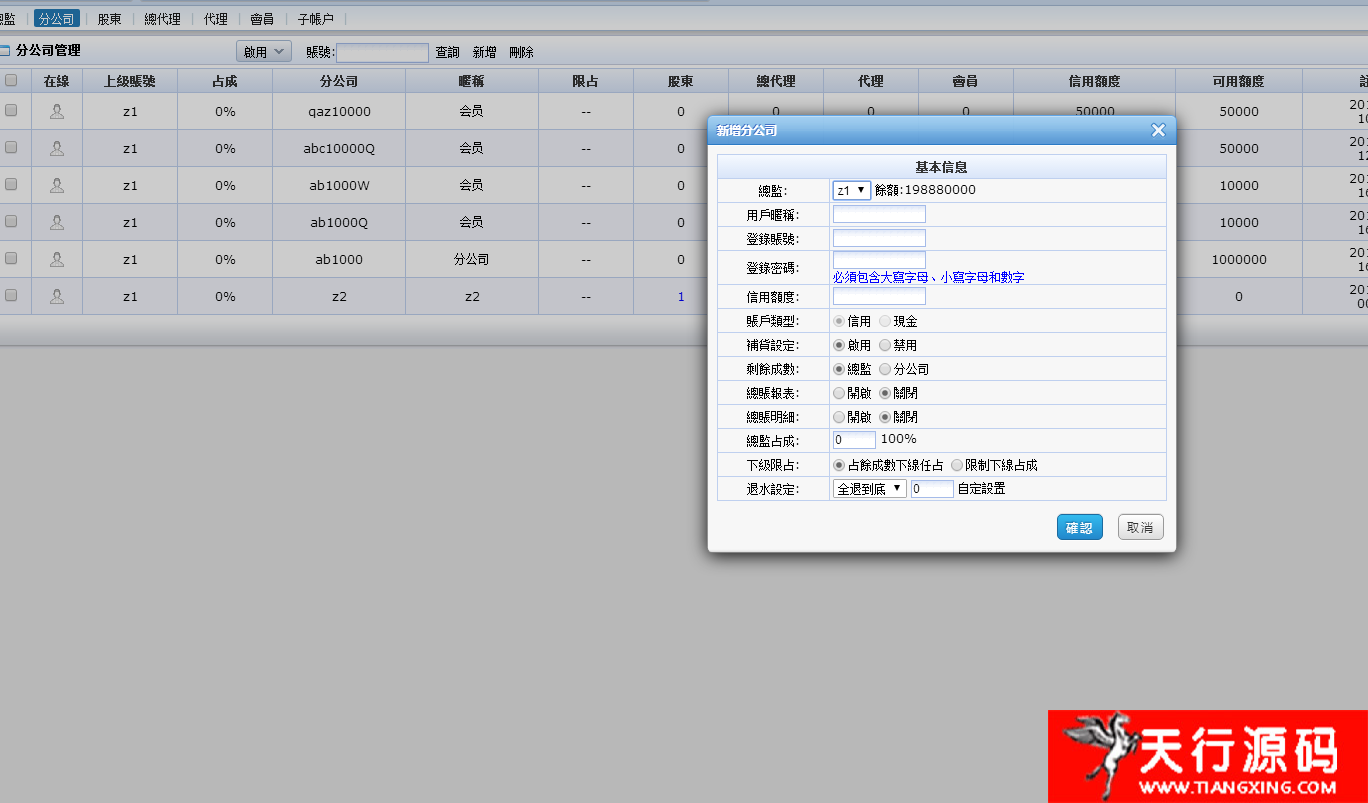Select 限制下線占成 radio option
The image size is (1368, 803).
tap(957, 465)
